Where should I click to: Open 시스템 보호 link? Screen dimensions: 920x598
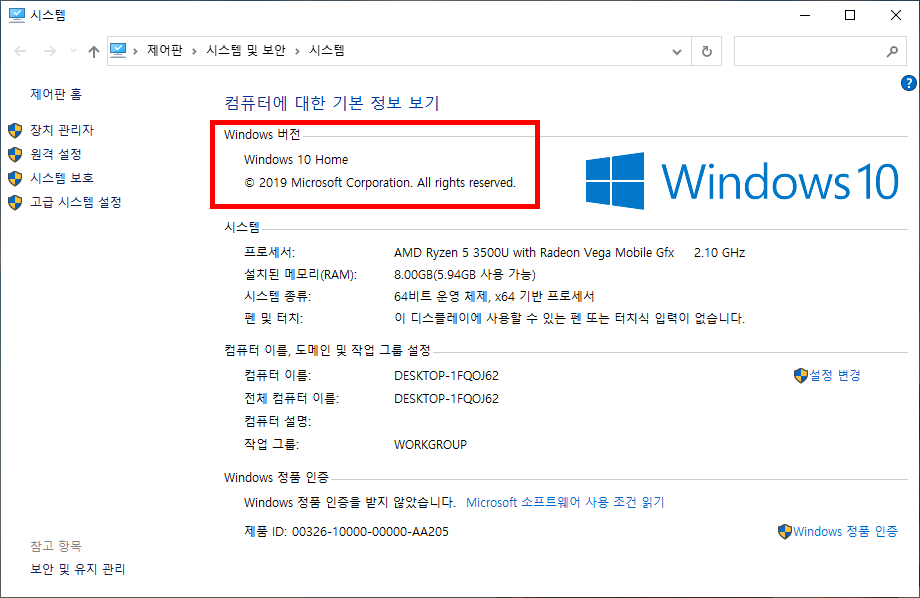point(62,177)
